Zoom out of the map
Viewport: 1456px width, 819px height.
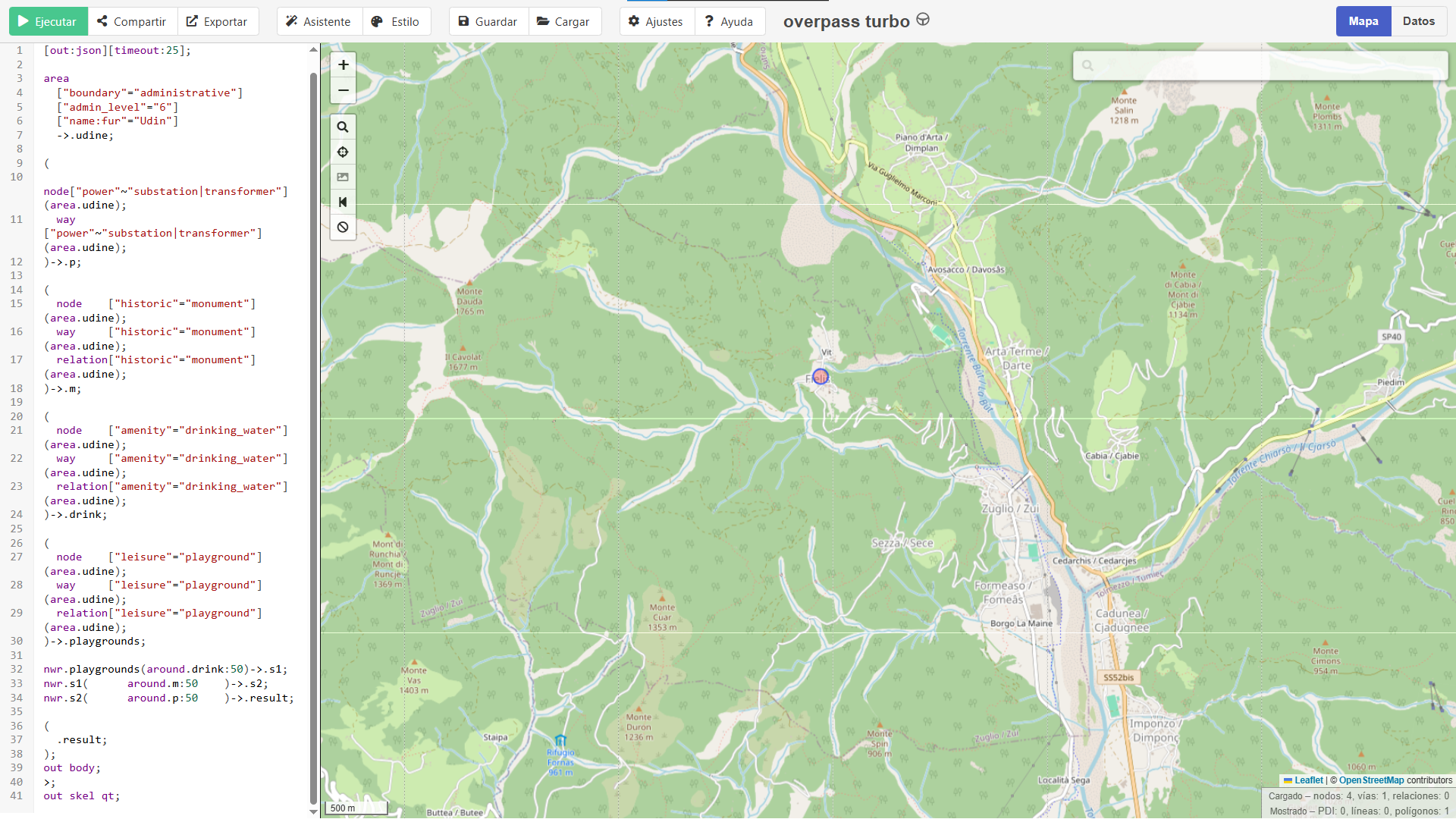(x=343, y=90)
